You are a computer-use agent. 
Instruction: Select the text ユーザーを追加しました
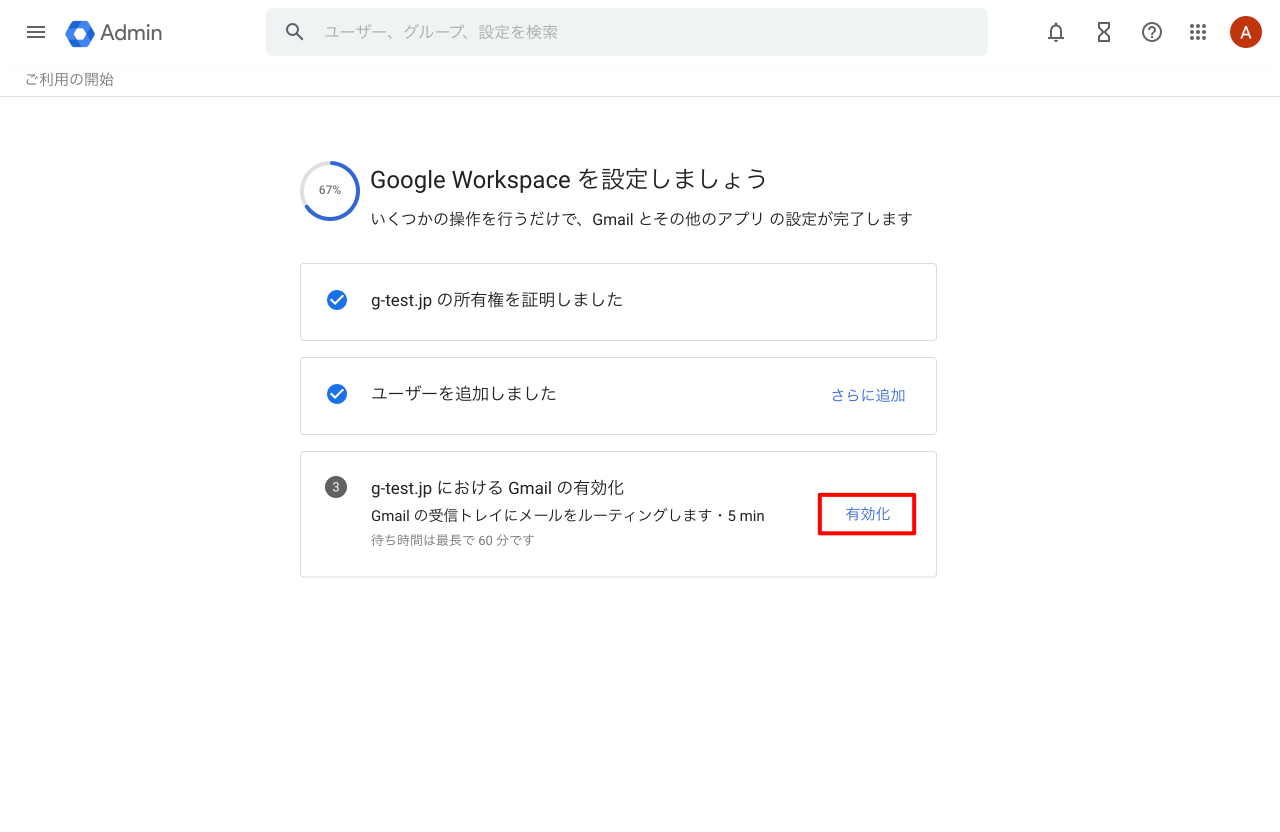464,394
